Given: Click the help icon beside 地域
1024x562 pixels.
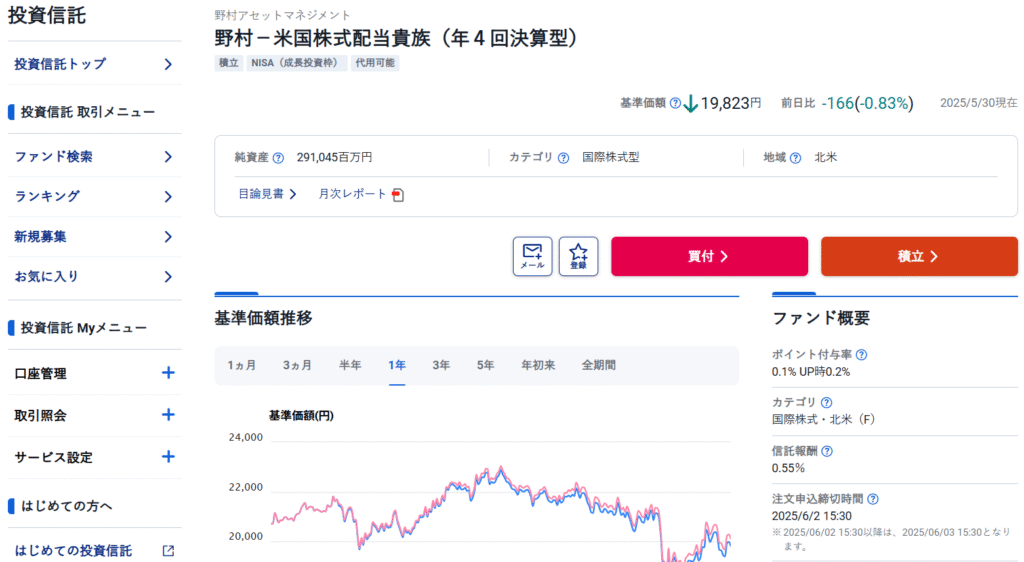Looking at the screenshot, I should [x=795, y=158].
